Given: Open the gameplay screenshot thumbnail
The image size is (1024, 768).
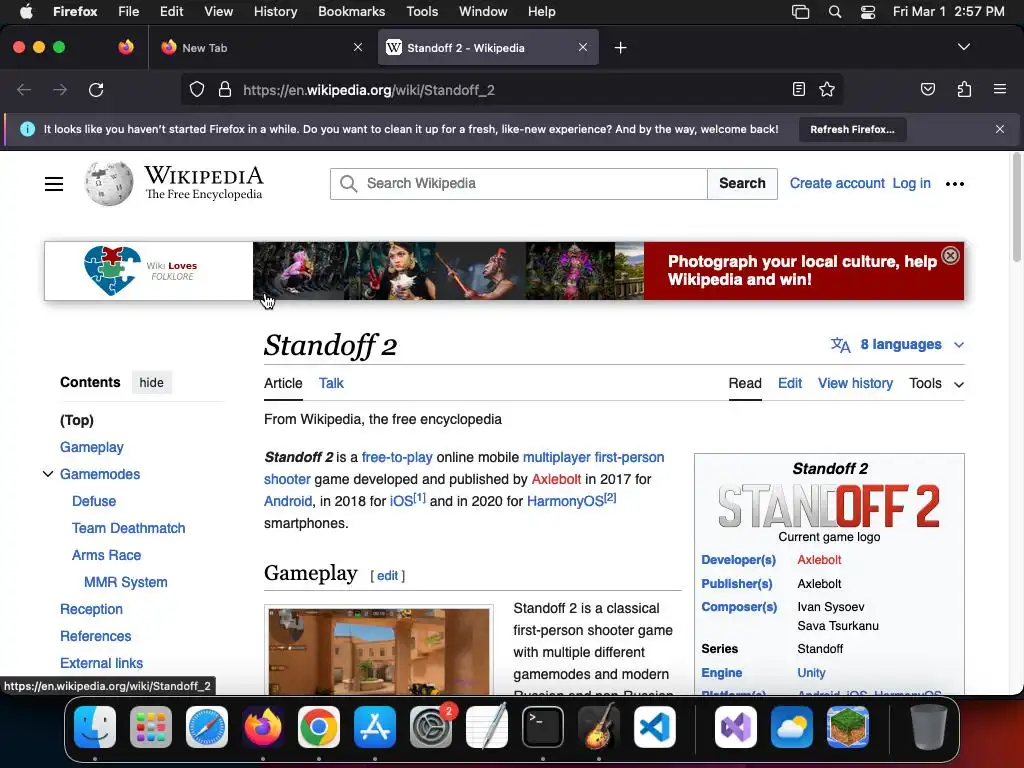Looking at the screenshot, I should pos(379,650).
